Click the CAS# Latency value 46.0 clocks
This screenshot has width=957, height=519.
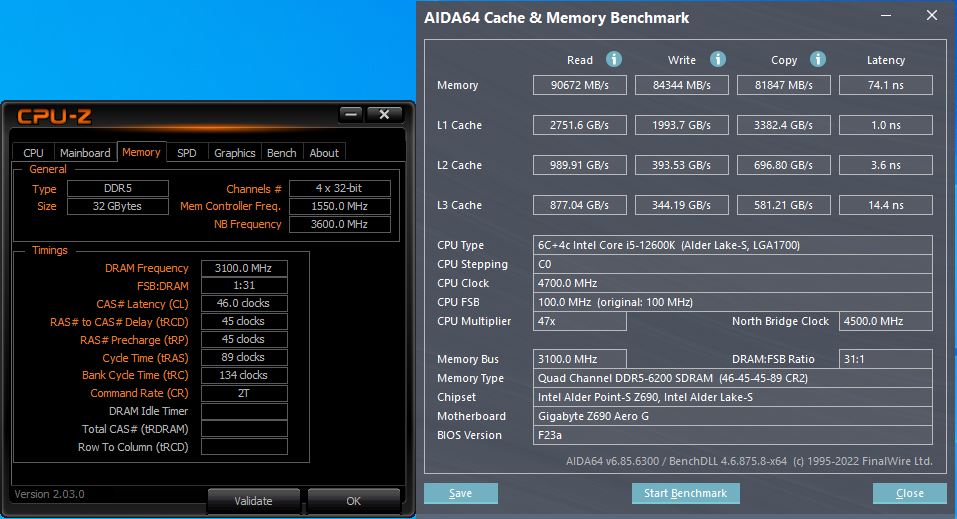pos(244,303)
